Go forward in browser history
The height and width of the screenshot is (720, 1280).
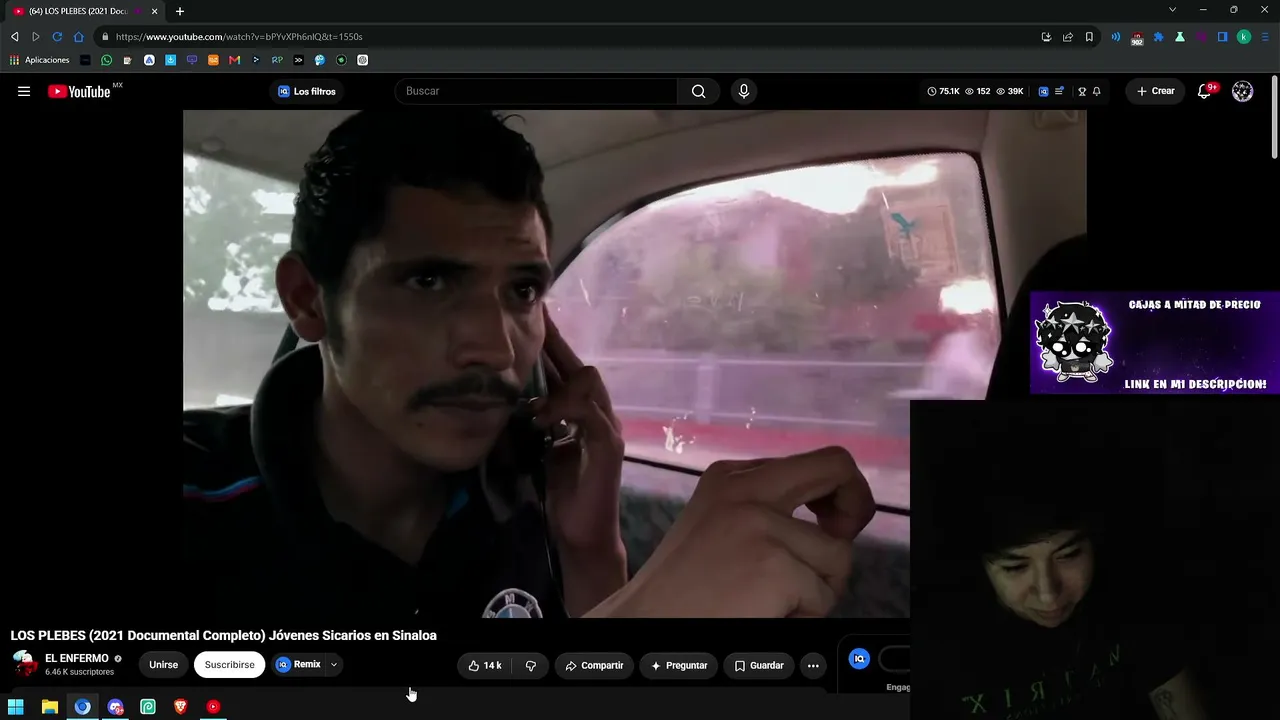[36, 37]
